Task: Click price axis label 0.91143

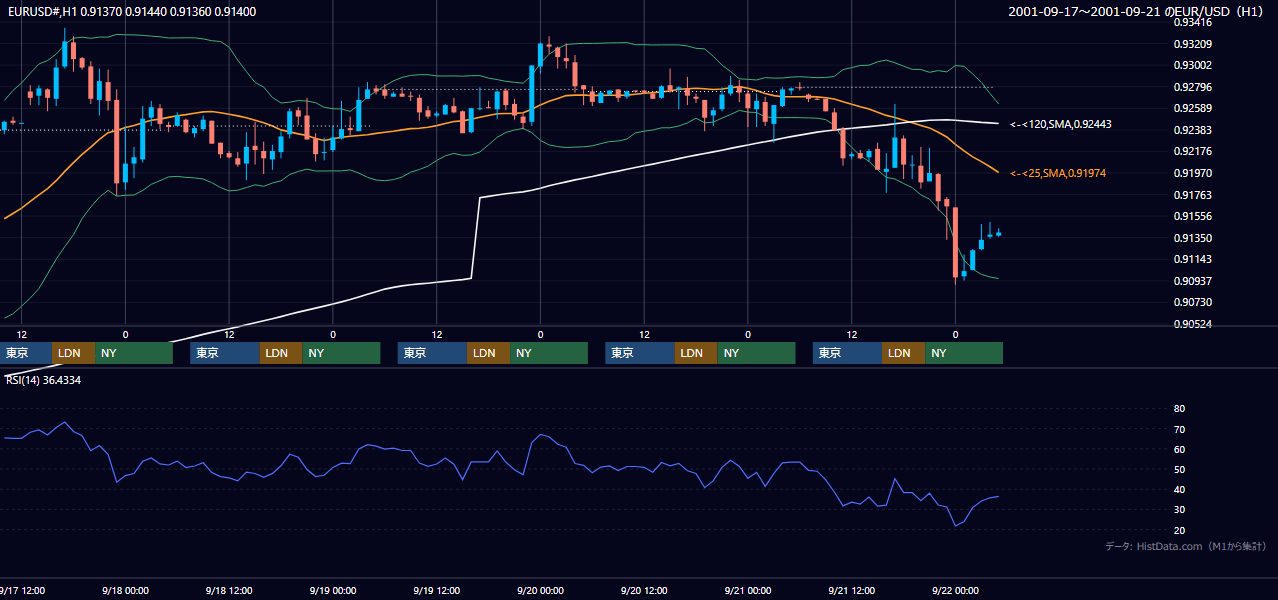Action: point(1192,259)
